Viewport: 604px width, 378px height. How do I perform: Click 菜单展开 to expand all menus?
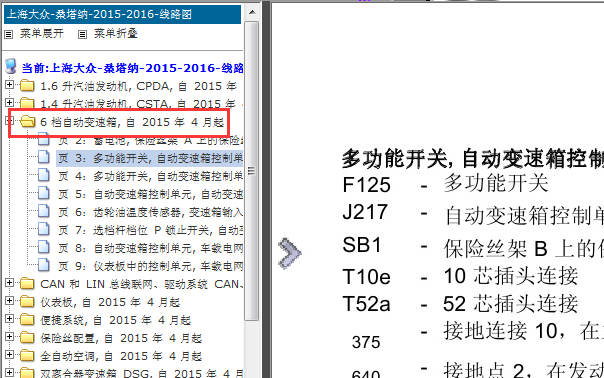point(42,34)
